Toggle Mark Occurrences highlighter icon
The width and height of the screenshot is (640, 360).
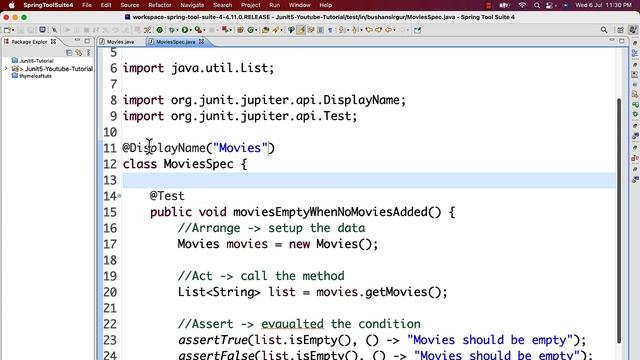pyautogui.click(x=301, y=30)
